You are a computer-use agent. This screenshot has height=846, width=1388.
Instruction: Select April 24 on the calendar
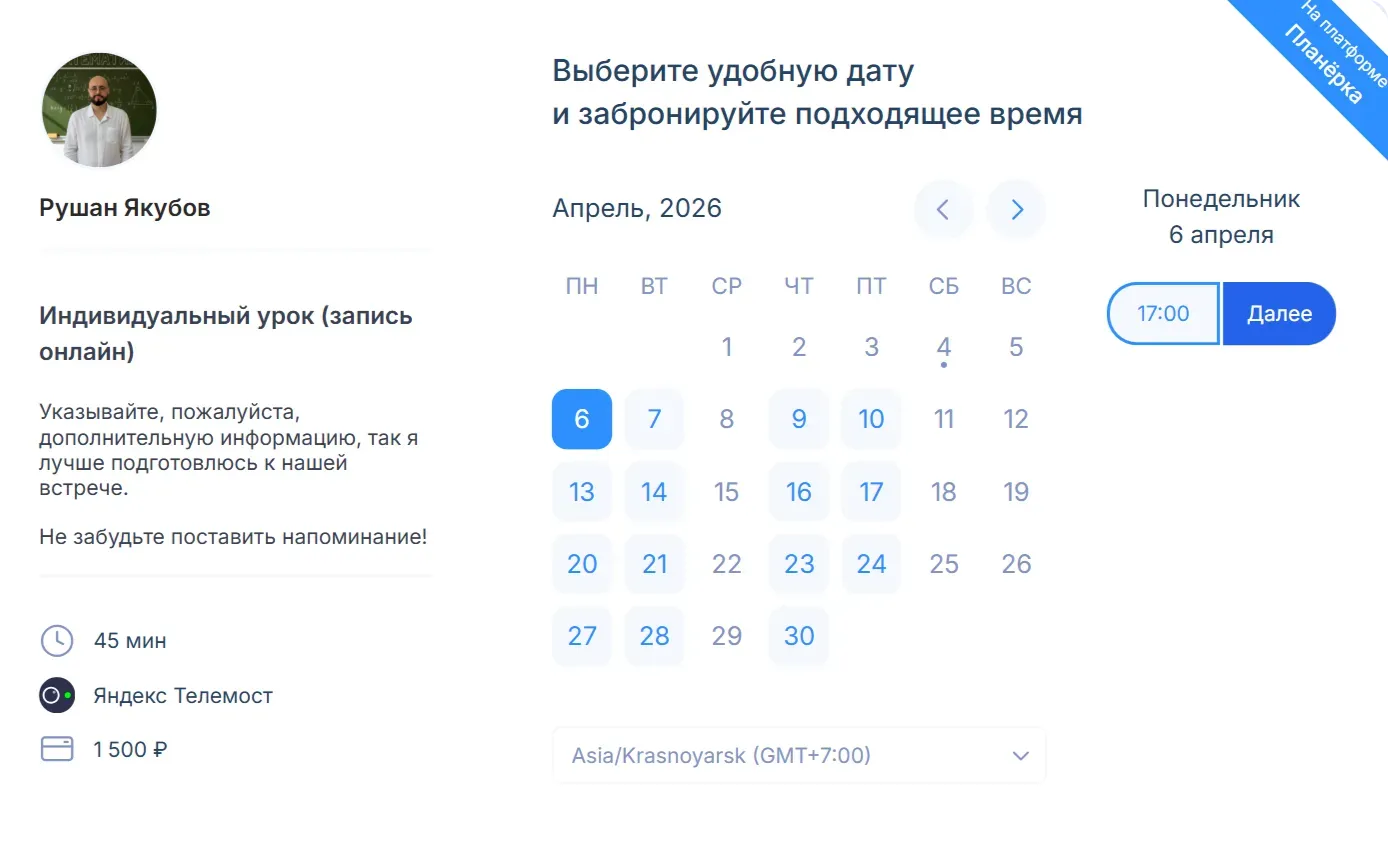871,563
